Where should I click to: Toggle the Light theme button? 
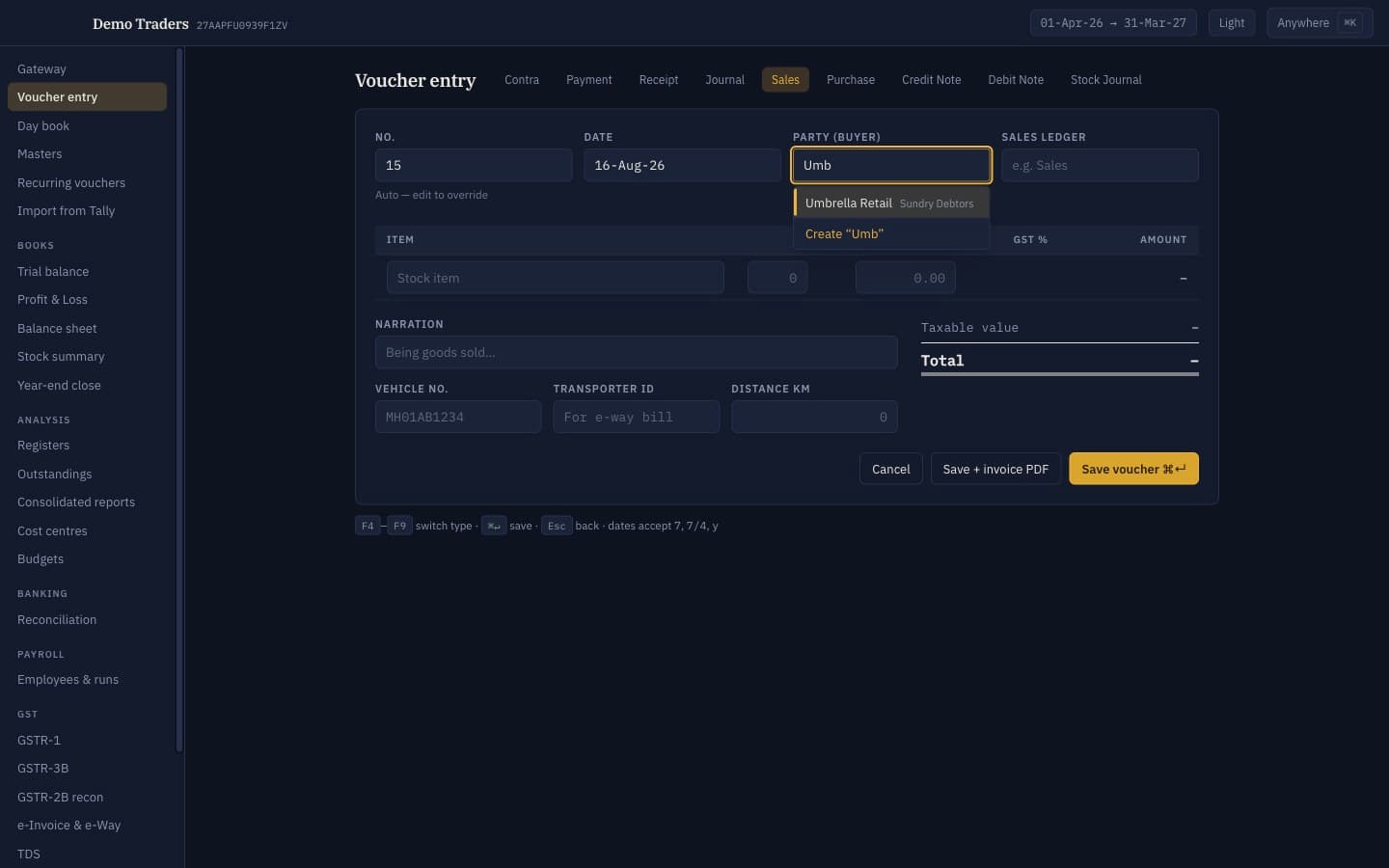(x=1231, y=23)
